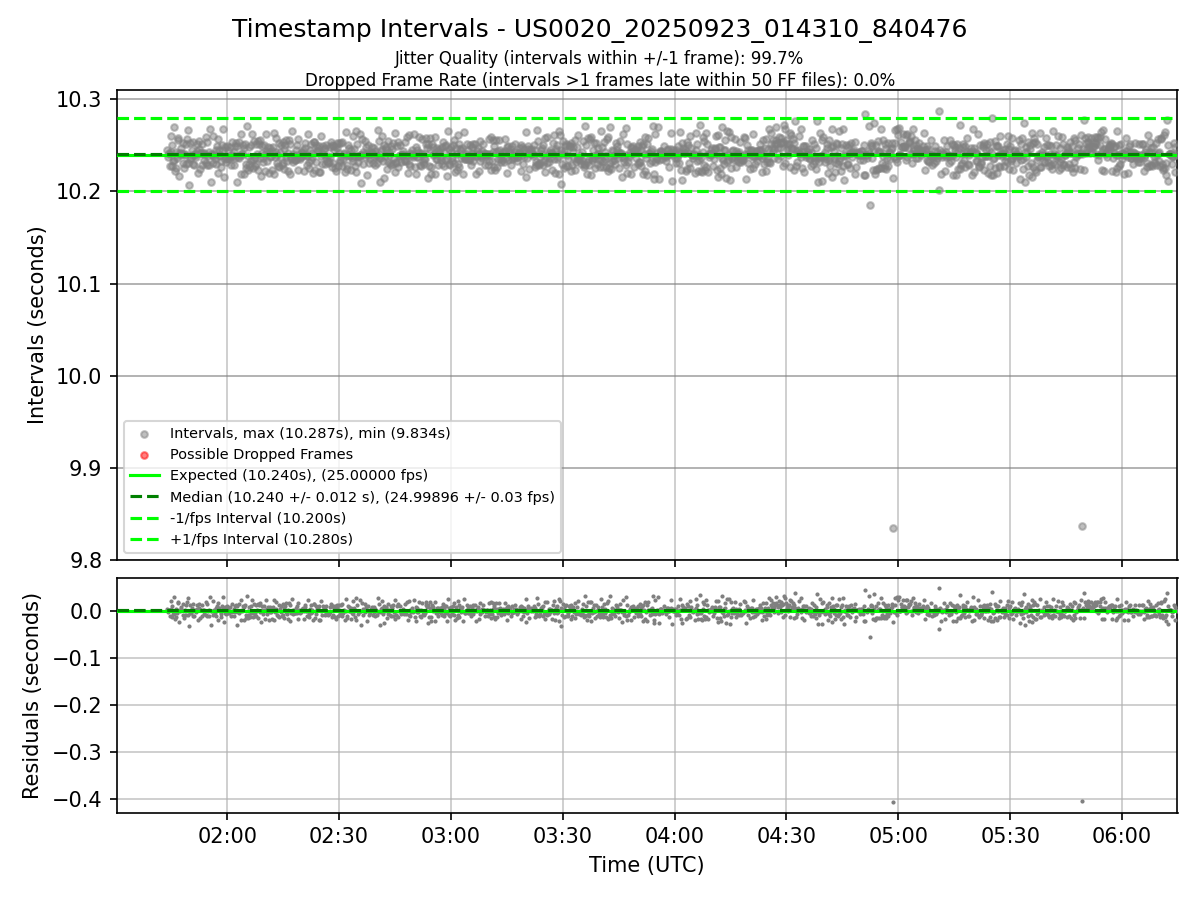This screenshot has width=1200, height=900.
Task: Click the 'Intervals (seconds)' y-axis label
Action: 37,325
